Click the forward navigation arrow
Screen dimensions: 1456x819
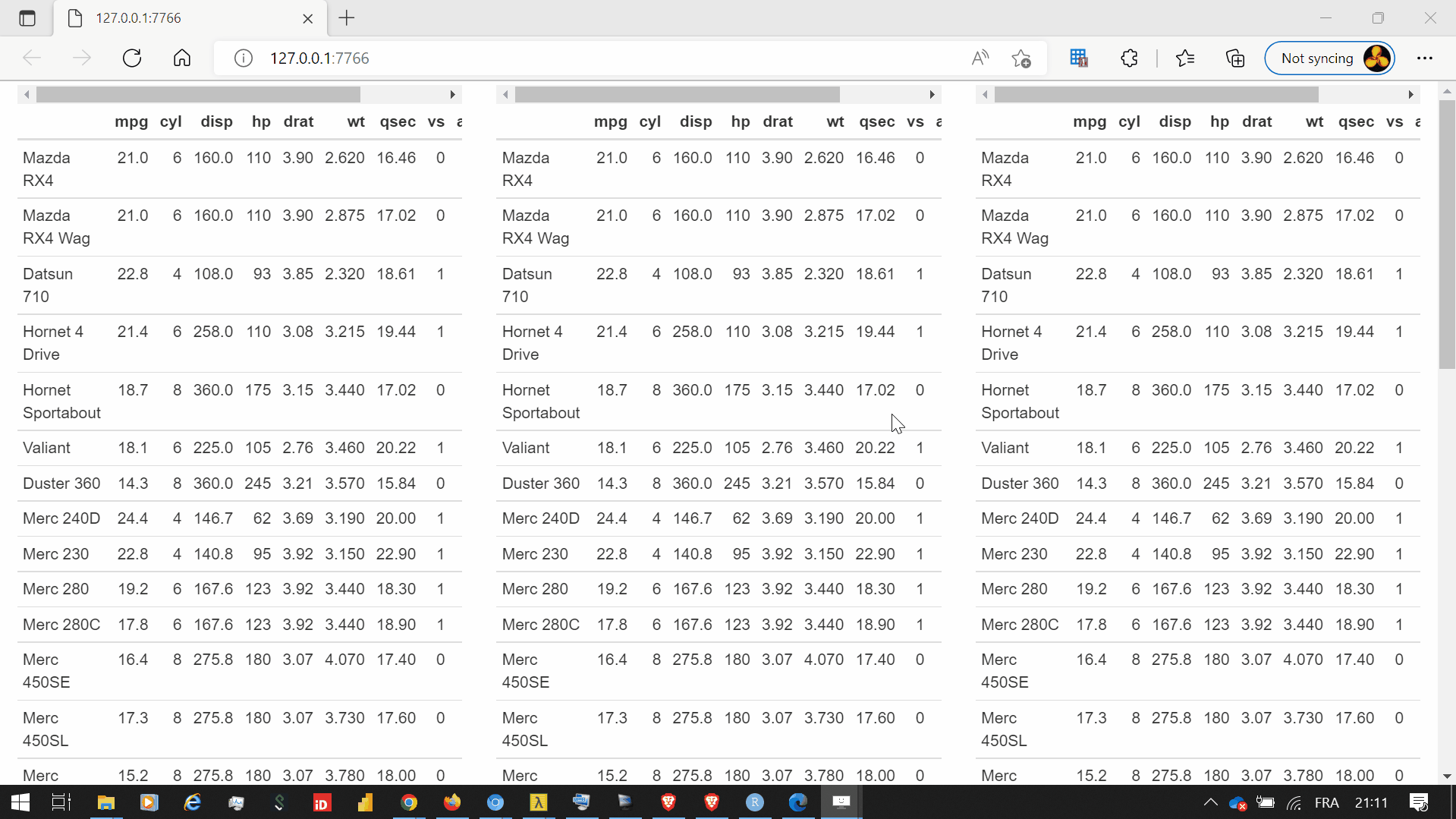[x=82, y=58]
